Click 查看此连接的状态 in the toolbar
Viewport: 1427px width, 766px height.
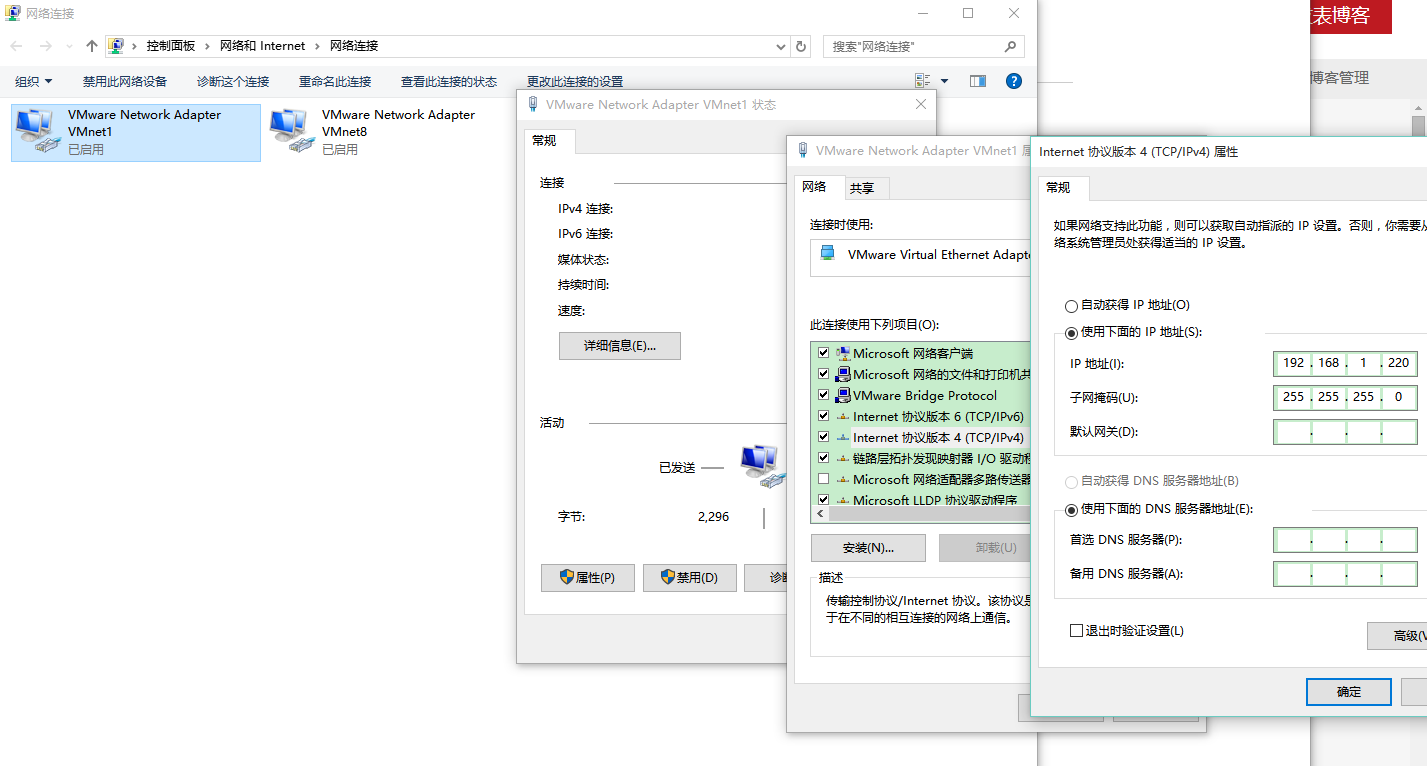(449, 81)
